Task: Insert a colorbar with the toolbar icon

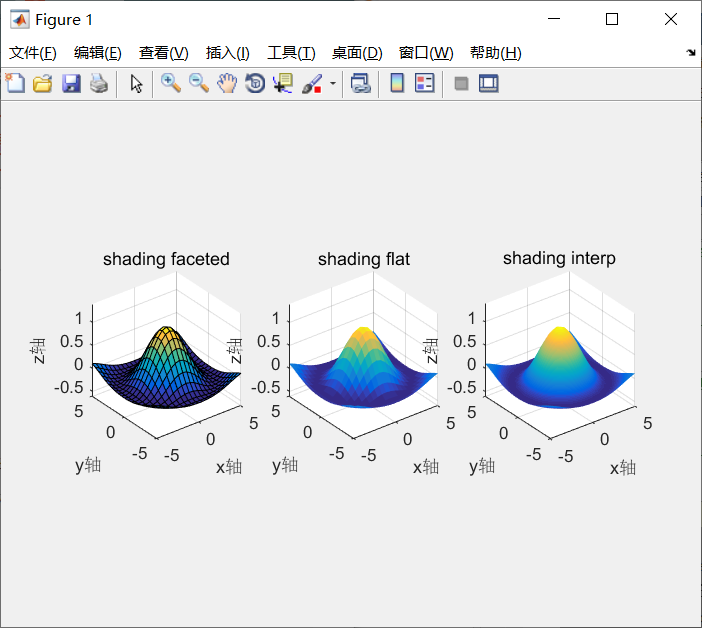Action: (x=397, y=84)
